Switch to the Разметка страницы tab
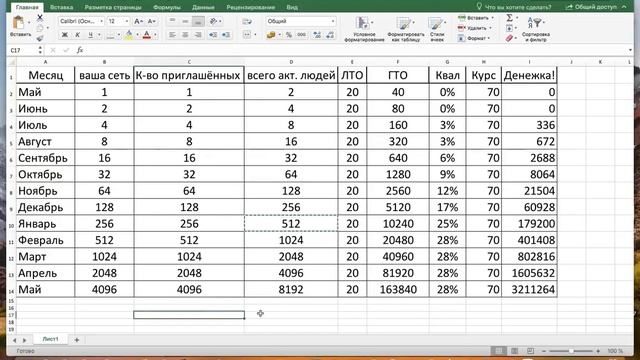The height and width of the screenshot is (360, 640). (x=113, y=7)
